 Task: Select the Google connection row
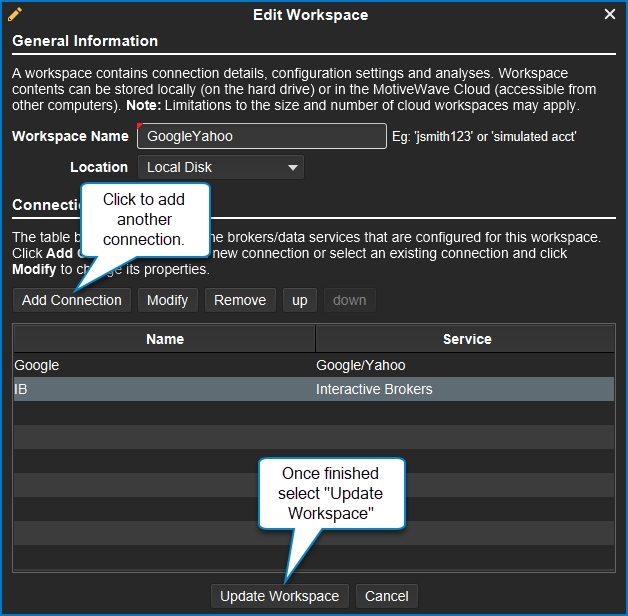[x=314, y=365]
